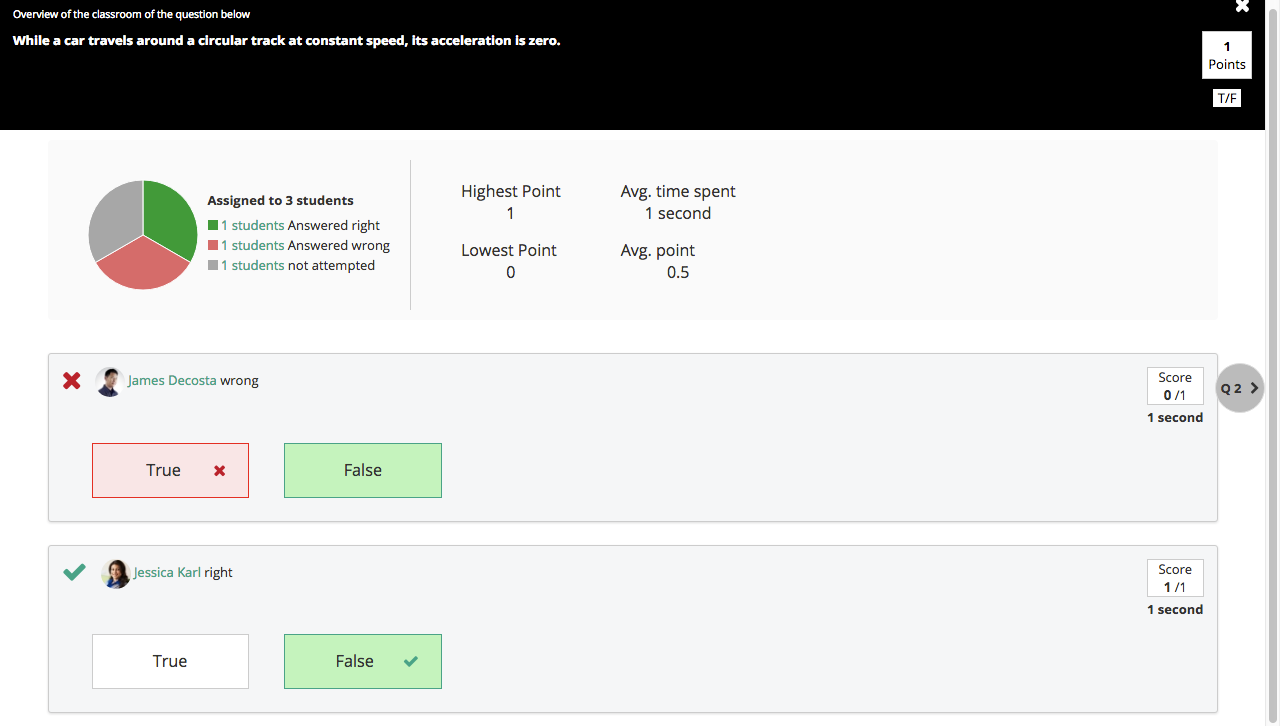Open James Decosta's profile avatar
This screenshot has height=726, width=1280.
coord(110,381)
